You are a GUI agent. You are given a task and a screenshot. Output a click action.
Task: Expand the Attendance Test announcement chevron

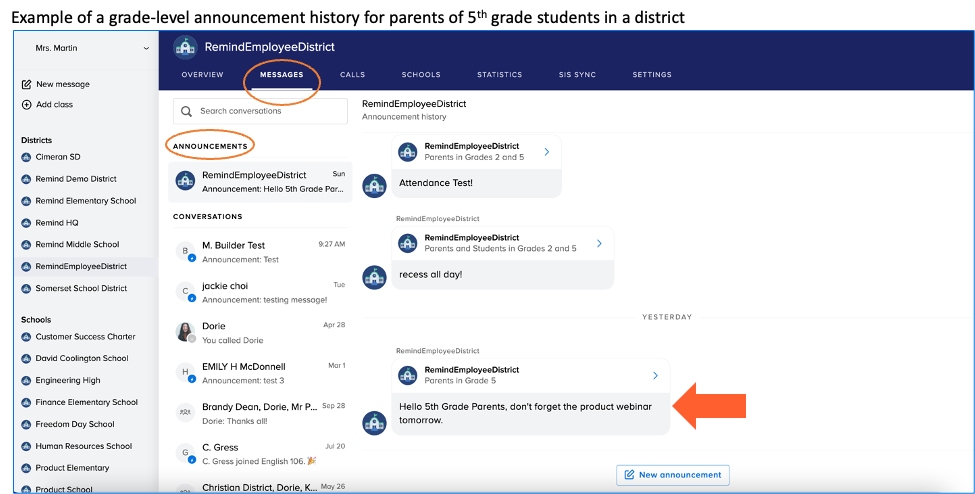[547, 152]
